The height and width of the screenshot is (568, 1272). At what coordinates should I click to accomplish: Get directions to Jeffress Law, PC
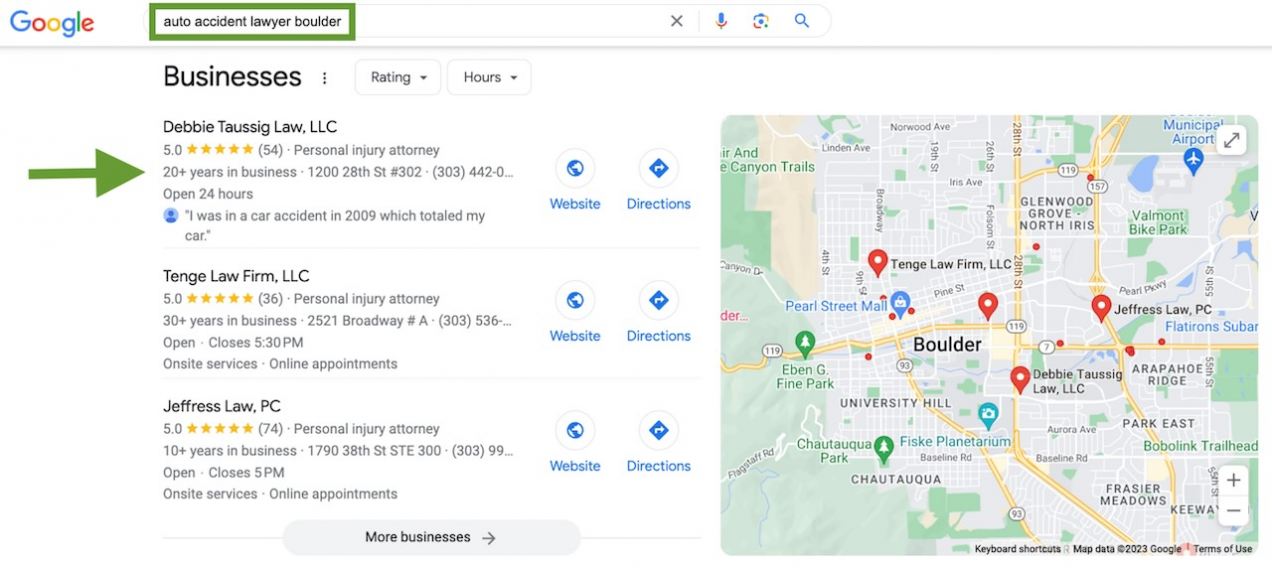click(658, 430)
